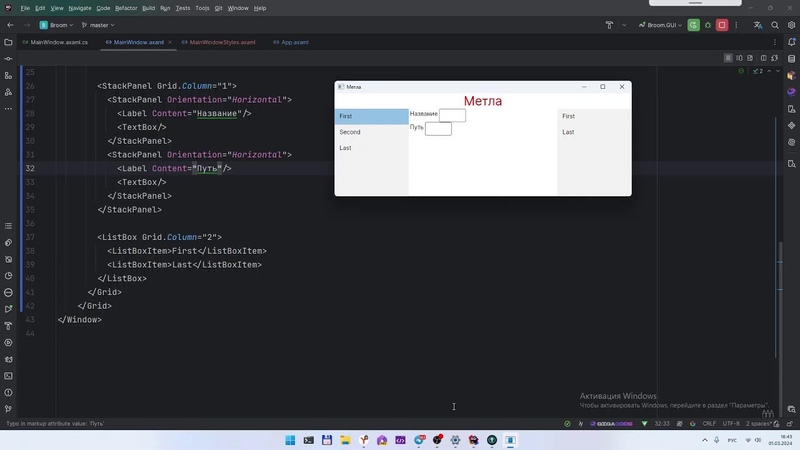The image size is (800, 450).
Task: Stop the running app with the red square
Action: pos(722,25)
